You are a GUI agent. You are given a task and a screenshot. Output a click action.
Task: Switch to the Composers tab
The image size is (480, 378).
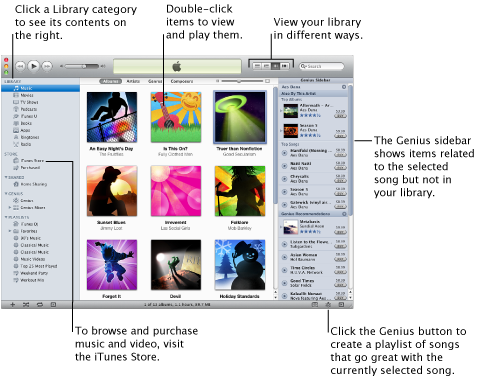tap(182, 81)
